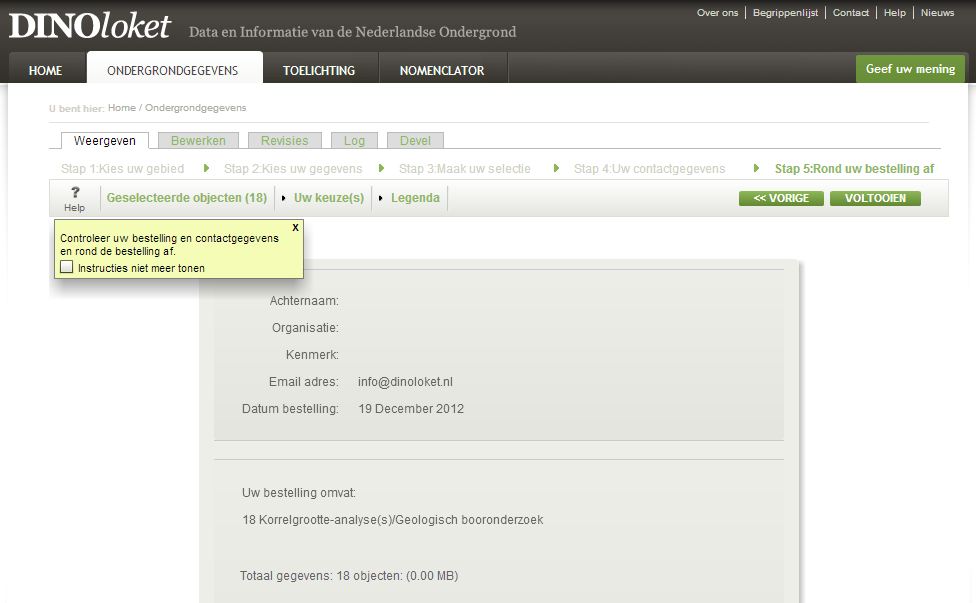
Task: Switch to the Bewerken tab
Action: (198, 141)
